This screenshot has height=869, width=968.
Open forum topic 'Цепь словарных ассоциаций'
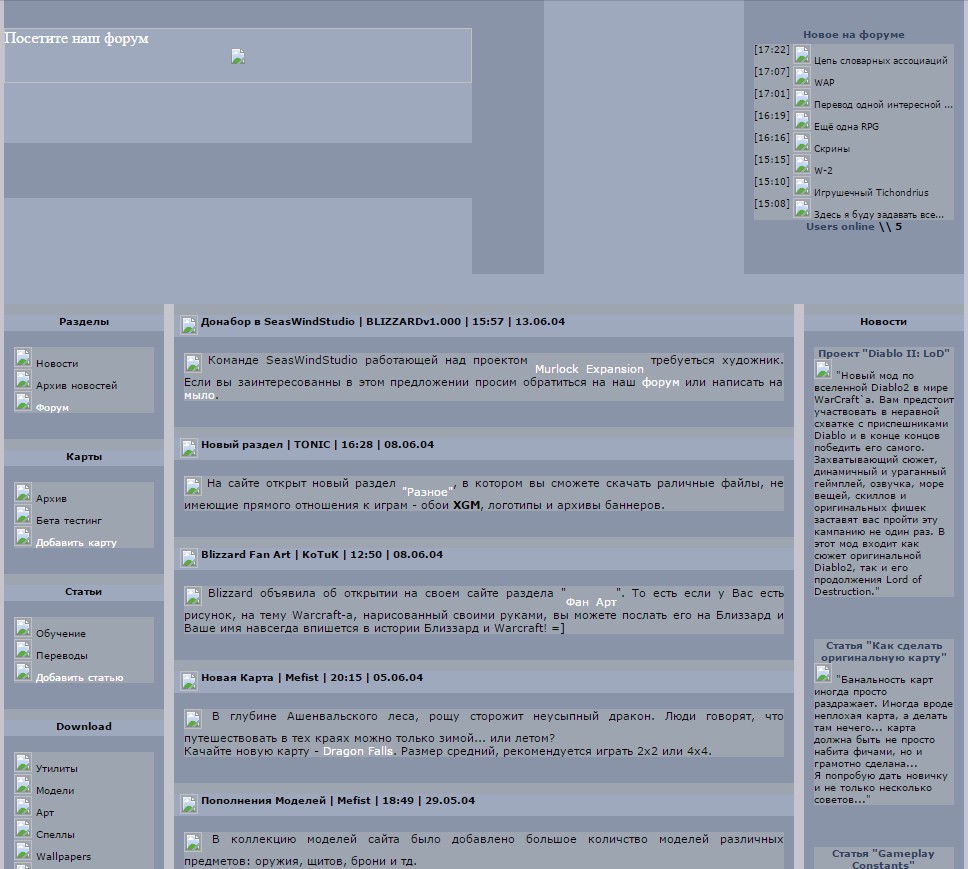click(x=880, y=60)
